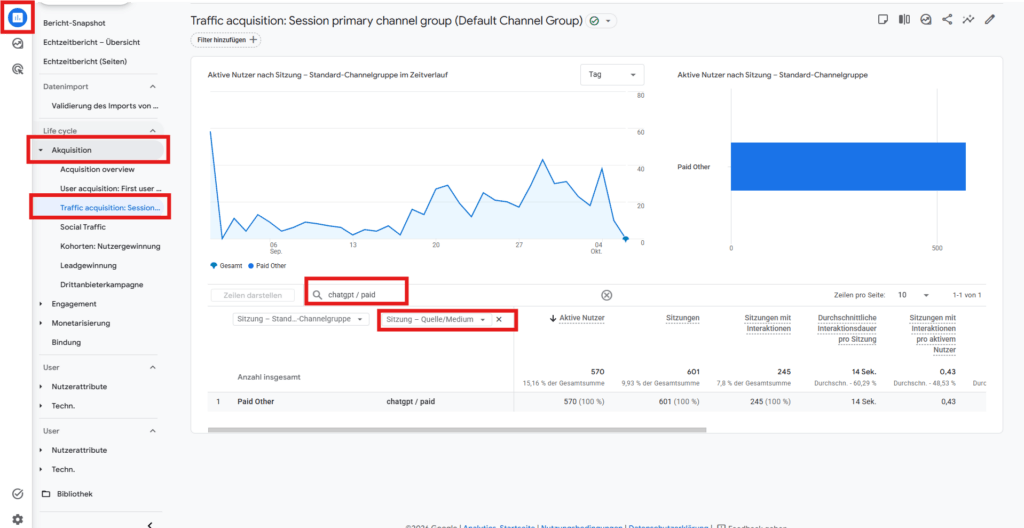1024x528 pixels.
Task: Open Drittanbieterkampagne report
Action: pos(101,284)
